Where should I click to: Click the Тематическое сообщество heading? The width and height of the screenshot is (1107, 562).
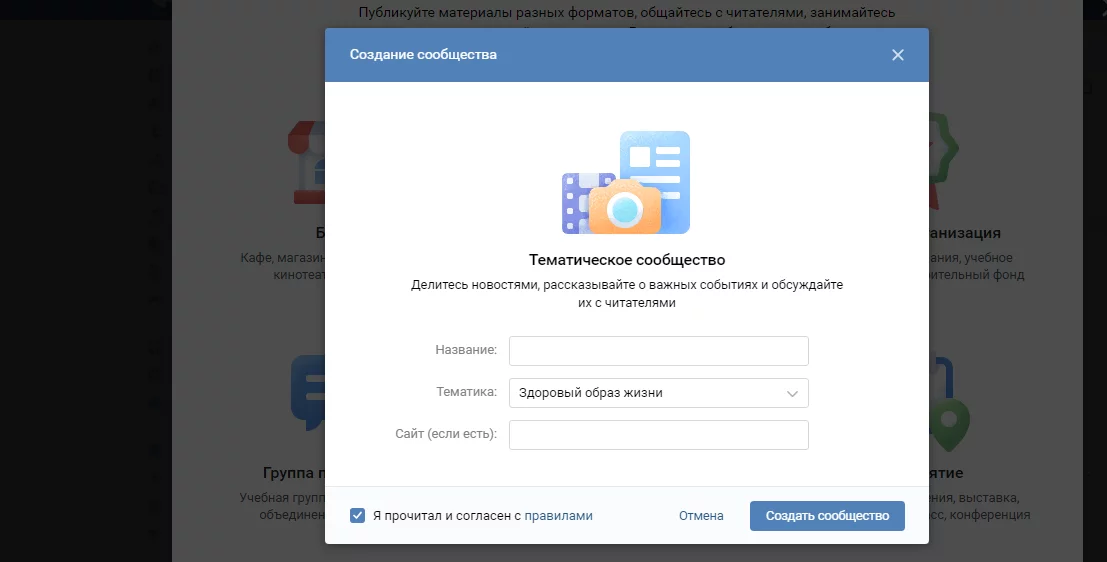pos(627,260)
